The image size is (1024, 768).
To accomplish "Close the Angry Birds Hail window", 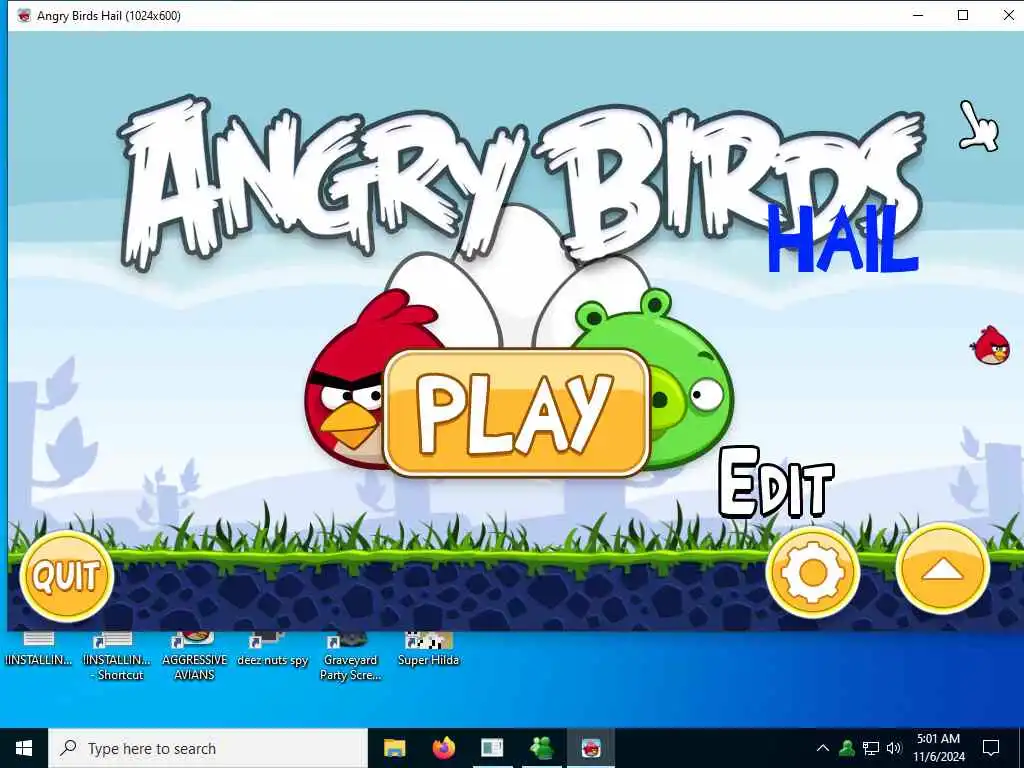I will coord(1008,16).
